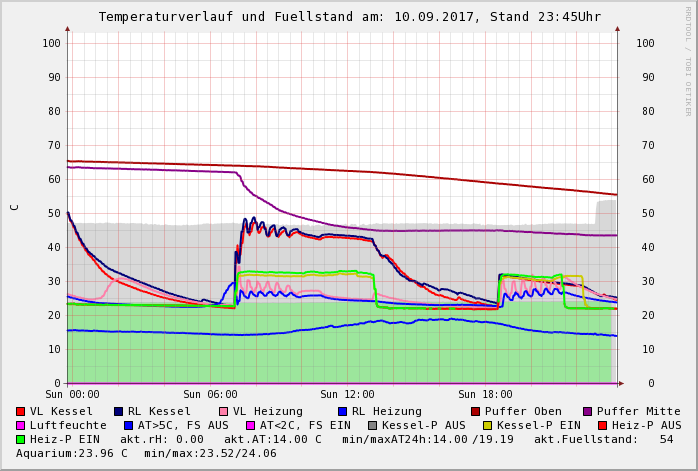Select the pink VL Heizung legend swatch
The image size is (698, 471).
223,411
